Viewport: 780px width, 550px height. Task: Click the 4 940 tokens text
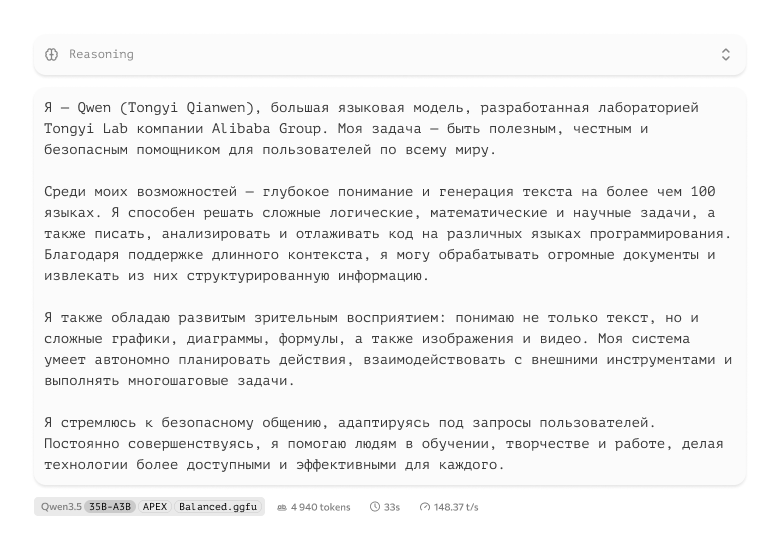320,507
